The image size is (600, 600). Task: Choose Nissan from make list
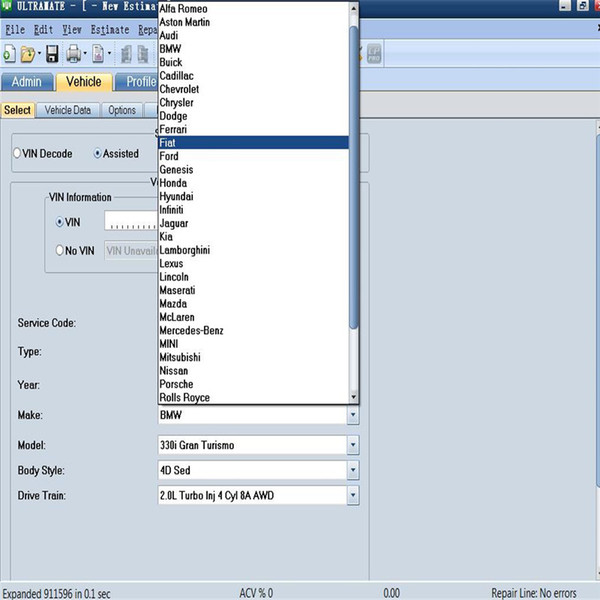[x=253, y=370]
